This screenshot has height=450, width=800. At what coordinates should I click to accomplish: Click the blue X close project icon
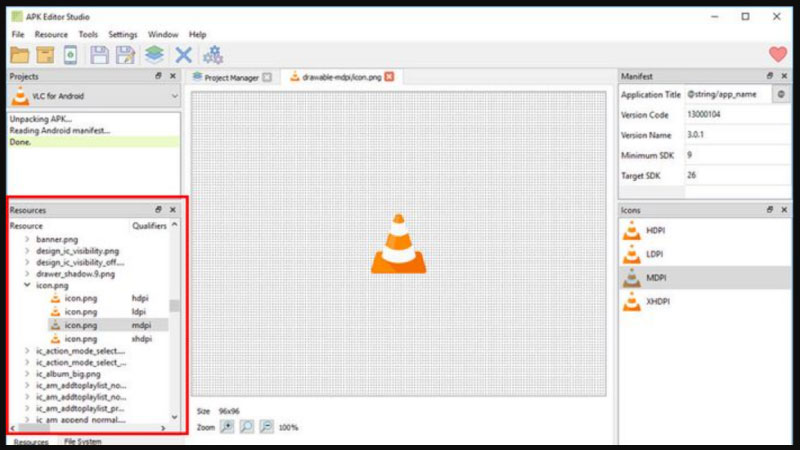tap(183, 55)
